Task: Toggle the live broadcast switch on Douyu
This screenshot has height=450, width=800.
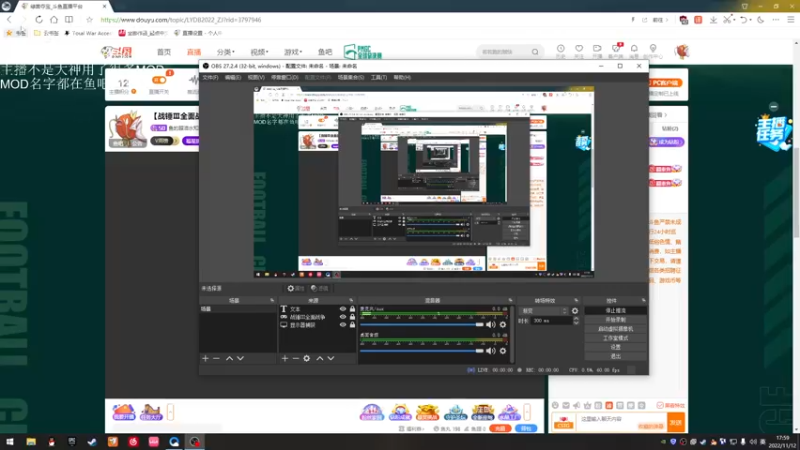Action: tap(159, 80)
